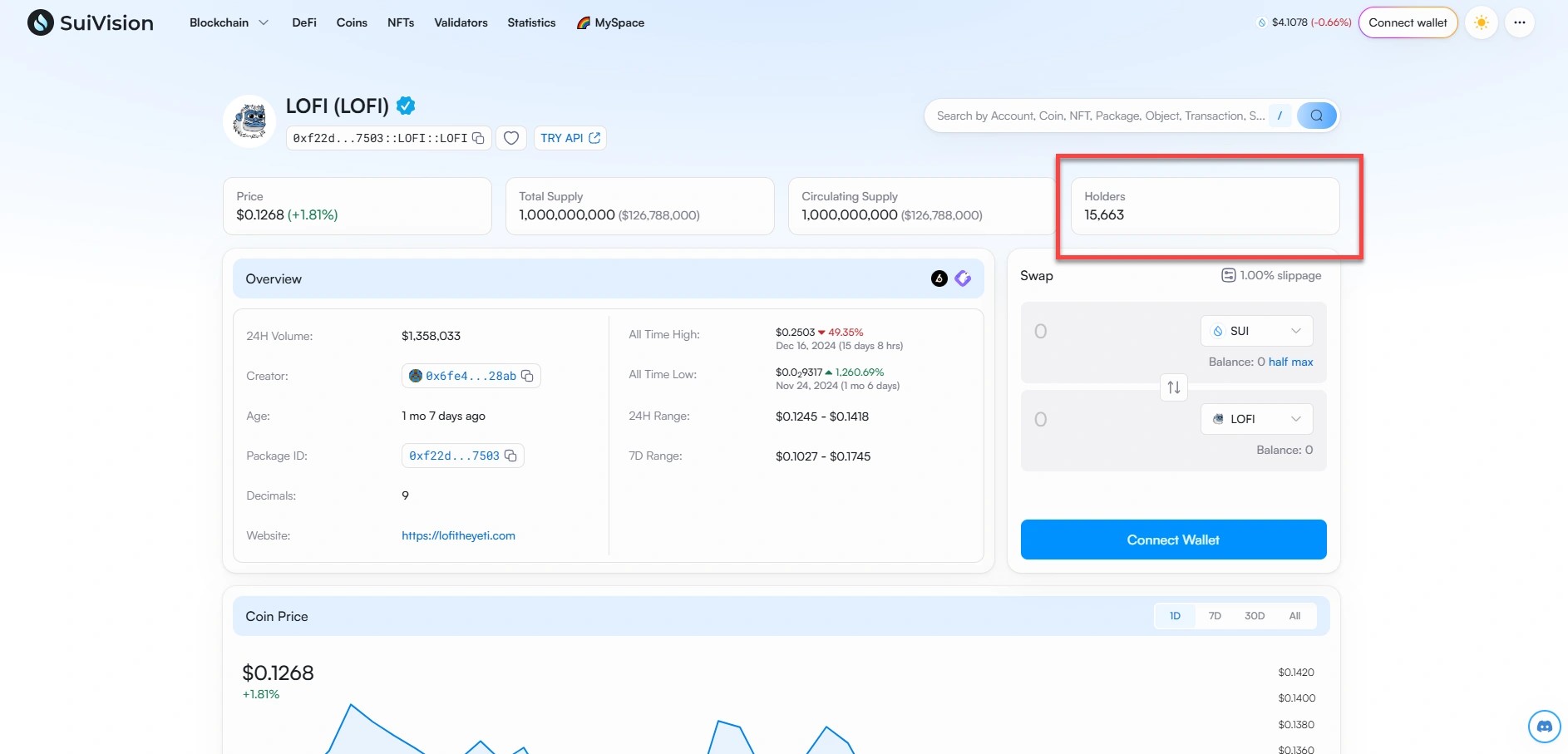The height and width of the screenshot is (754, 1568).
Task: Click max to use full SUI balance
Action: coord(1304,362)
